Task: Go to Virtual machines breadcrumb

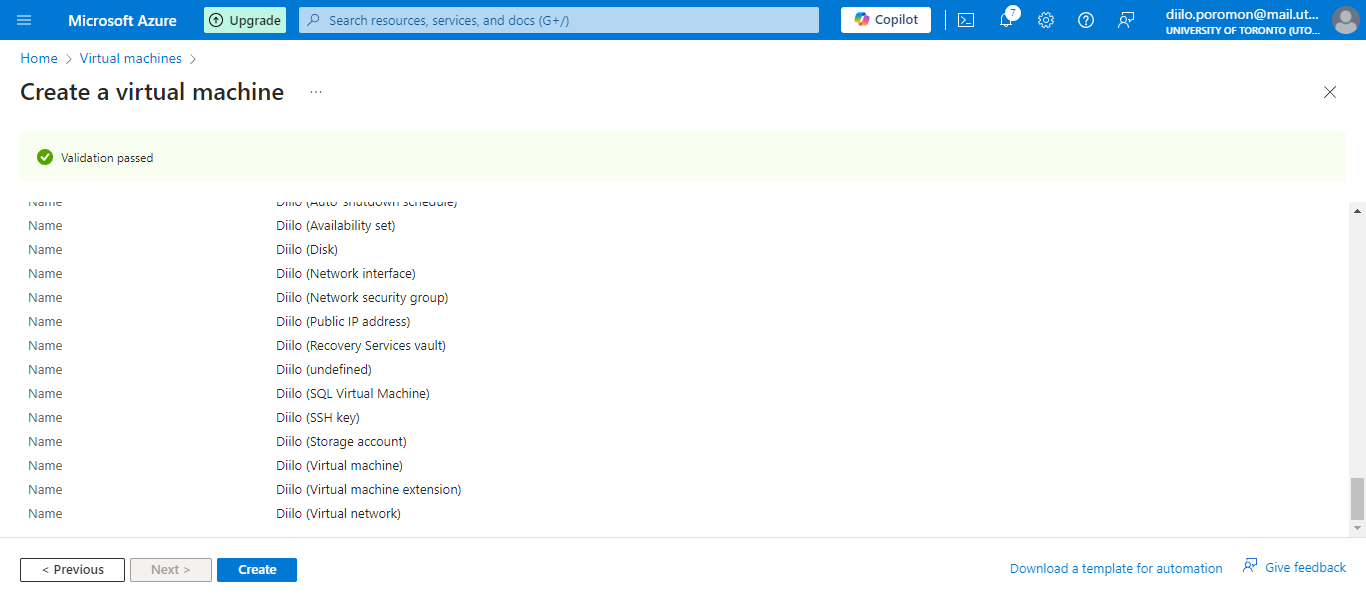Action: click(x=131, y=59)
